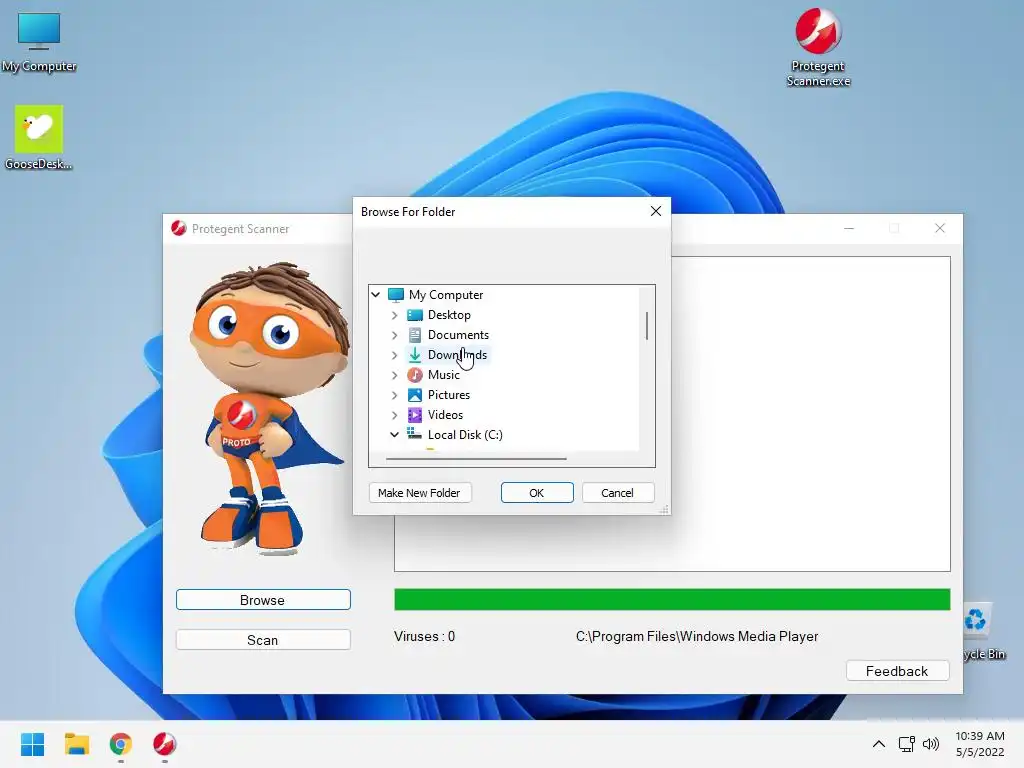The image size is (1024, 768).
Task: Open Google Chrome from the taskbar
Action: coord(120,744)
